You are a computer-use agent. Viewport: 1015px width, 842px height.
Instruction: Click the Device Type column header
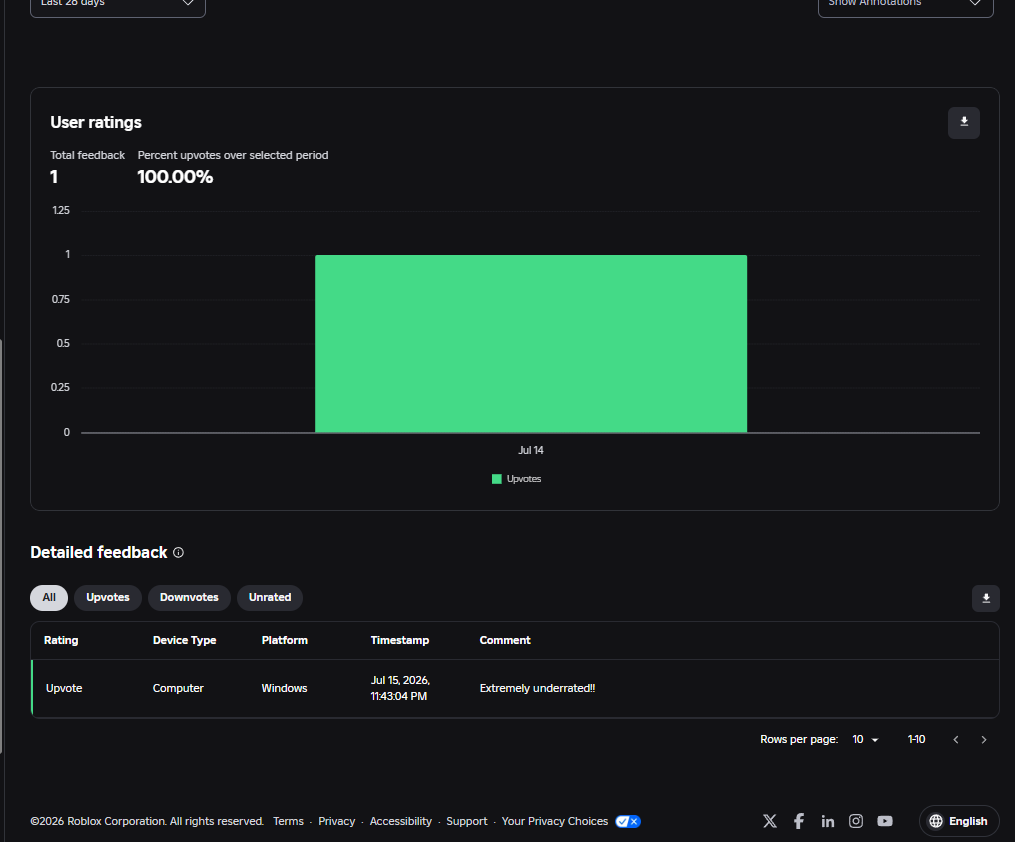tap(184, 640)
